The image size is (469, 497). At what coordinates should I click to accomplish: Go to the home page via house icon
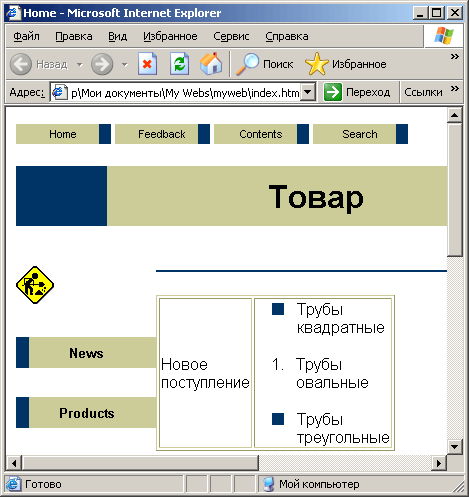tap(211, 63)
